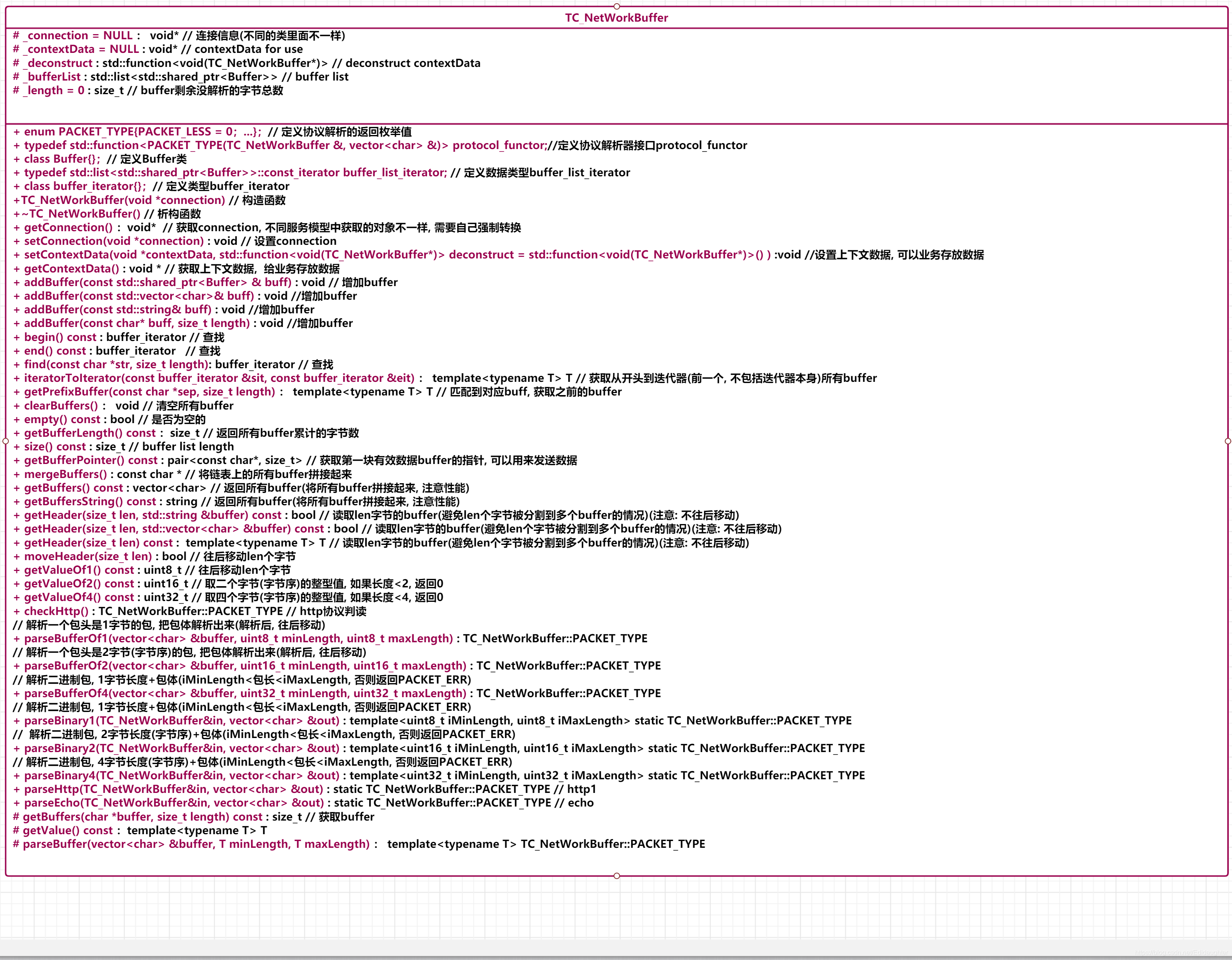This screenshot has height=960, width=1232.
Task: Click the bottom center connection handle
Action: point(616,876)
